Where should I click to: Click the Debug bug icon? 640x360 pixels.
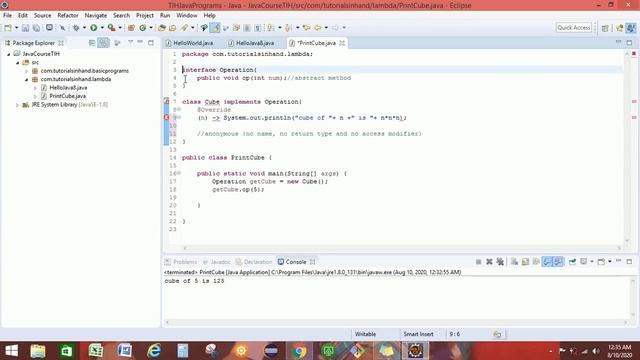tap(76, 28)
